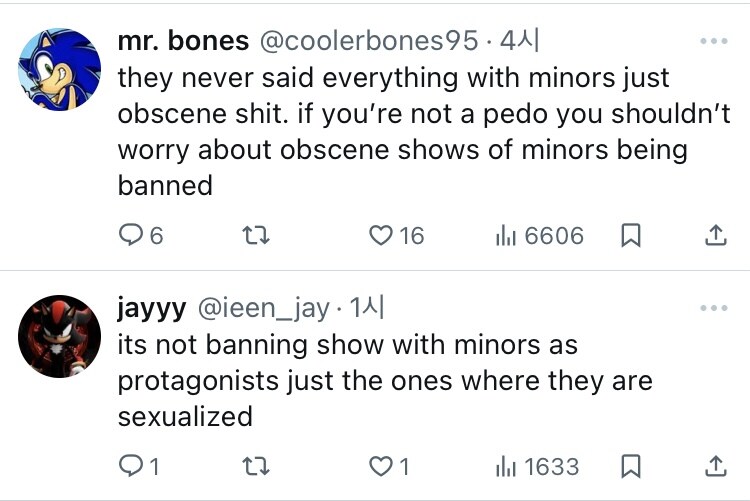The image size is (750, 501).
Task: Share mr. bones' tweet
Action: pos(715,236)
